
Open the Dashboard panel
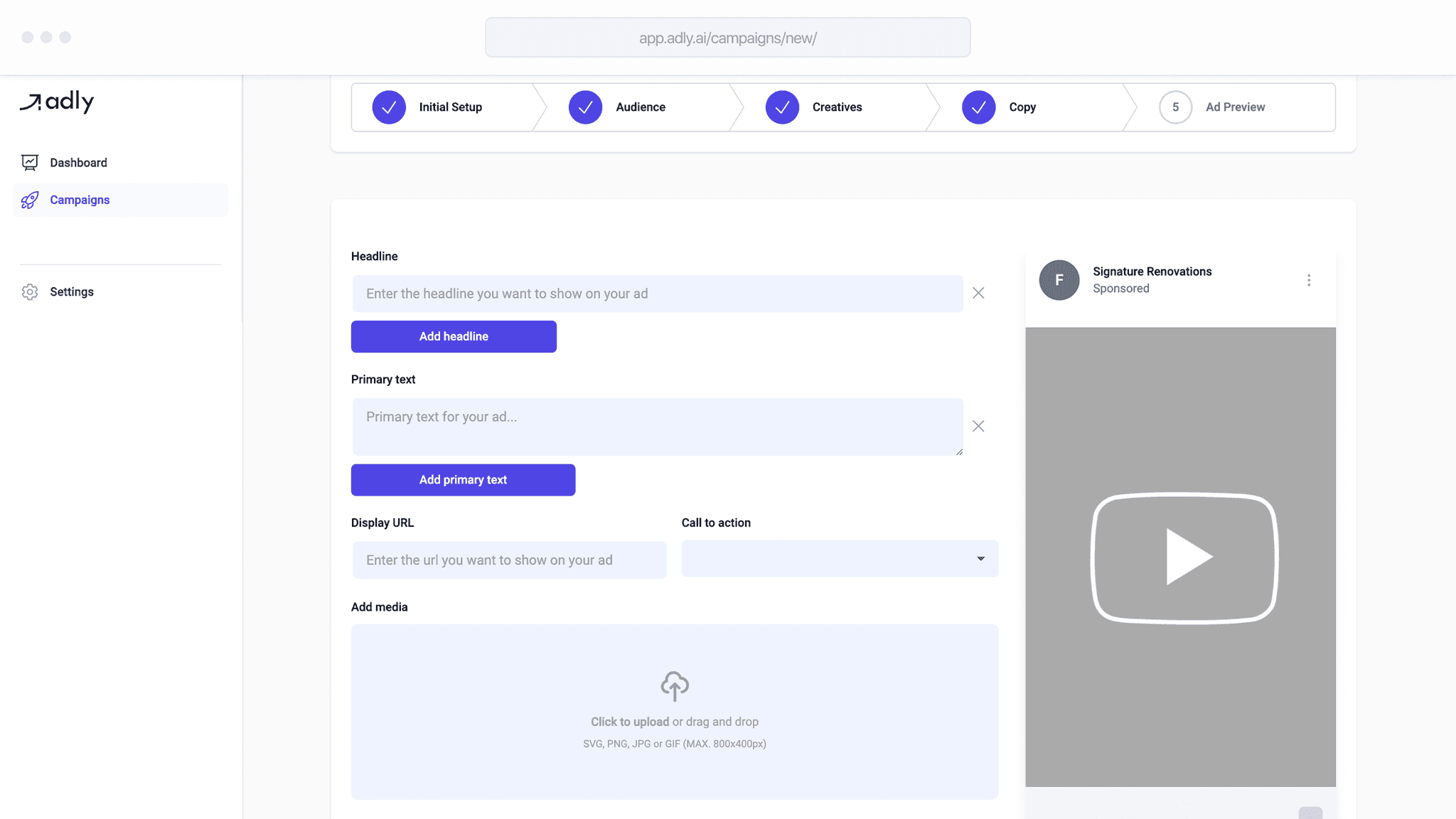[x=77, y=162]
